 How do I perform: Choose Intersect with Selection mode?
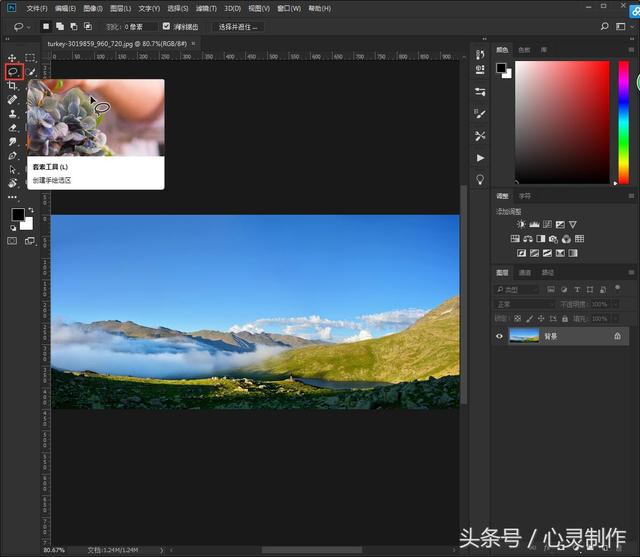coord(88,27)
